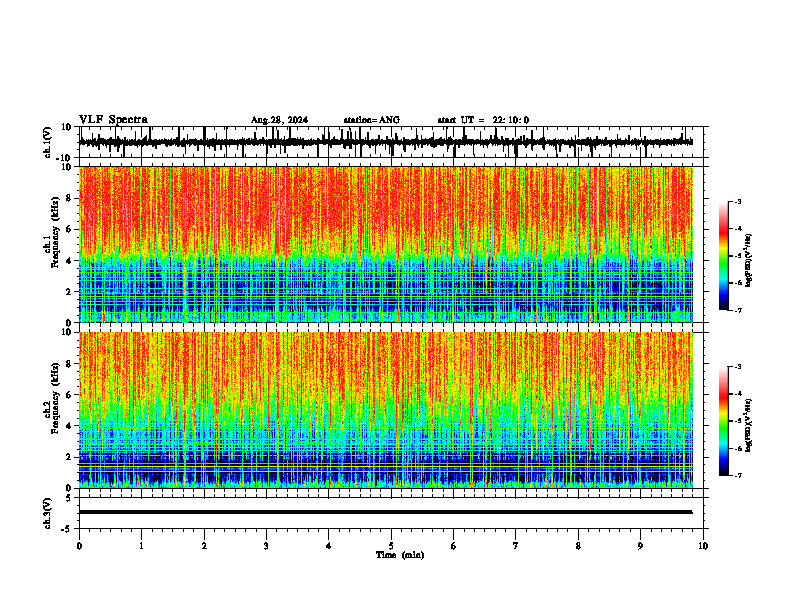Viewport: 792px width, 612px height.
Task: Click the "2" kHz tick on ch.2 frequency axis
Action: tap(69, 457)
